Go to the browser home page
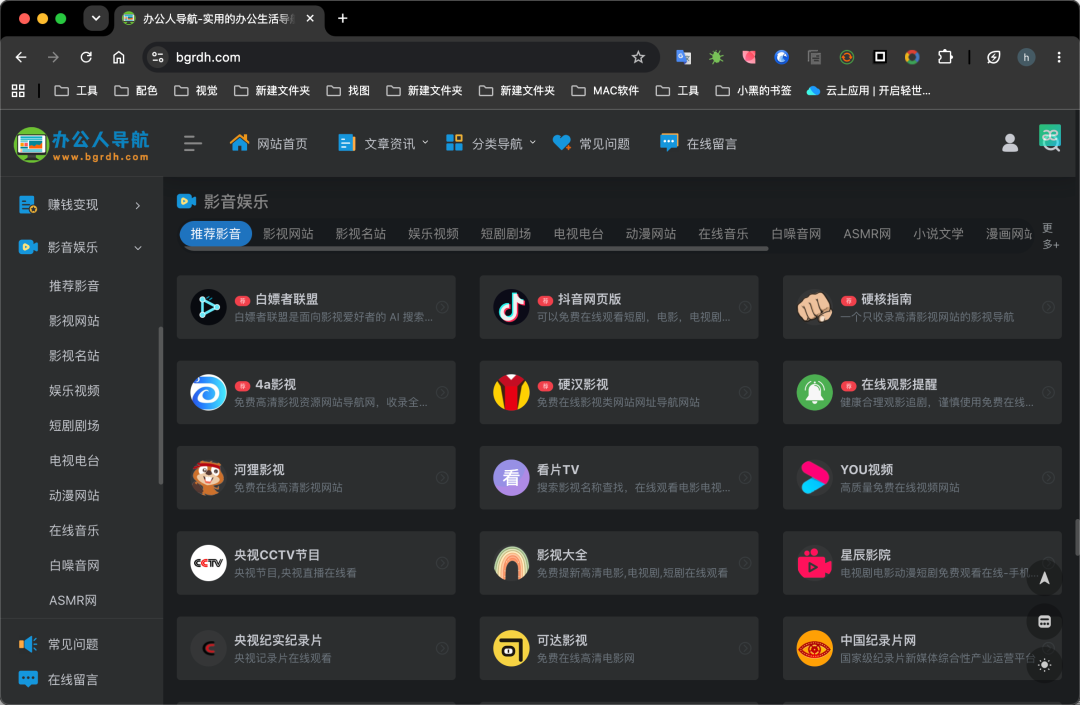 118,57
